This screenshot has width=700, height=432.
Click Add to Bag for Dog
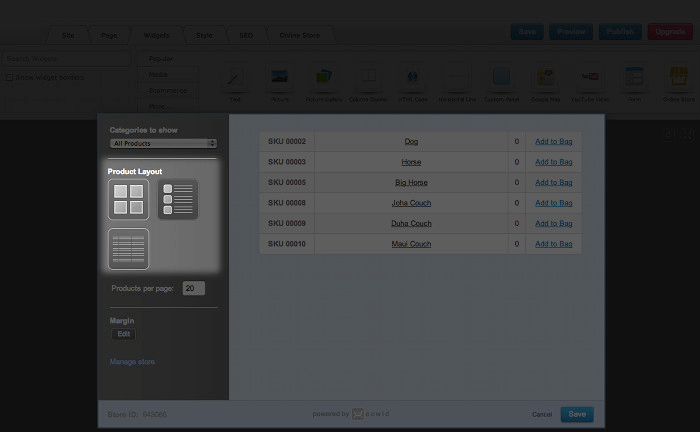click(554, 141)
